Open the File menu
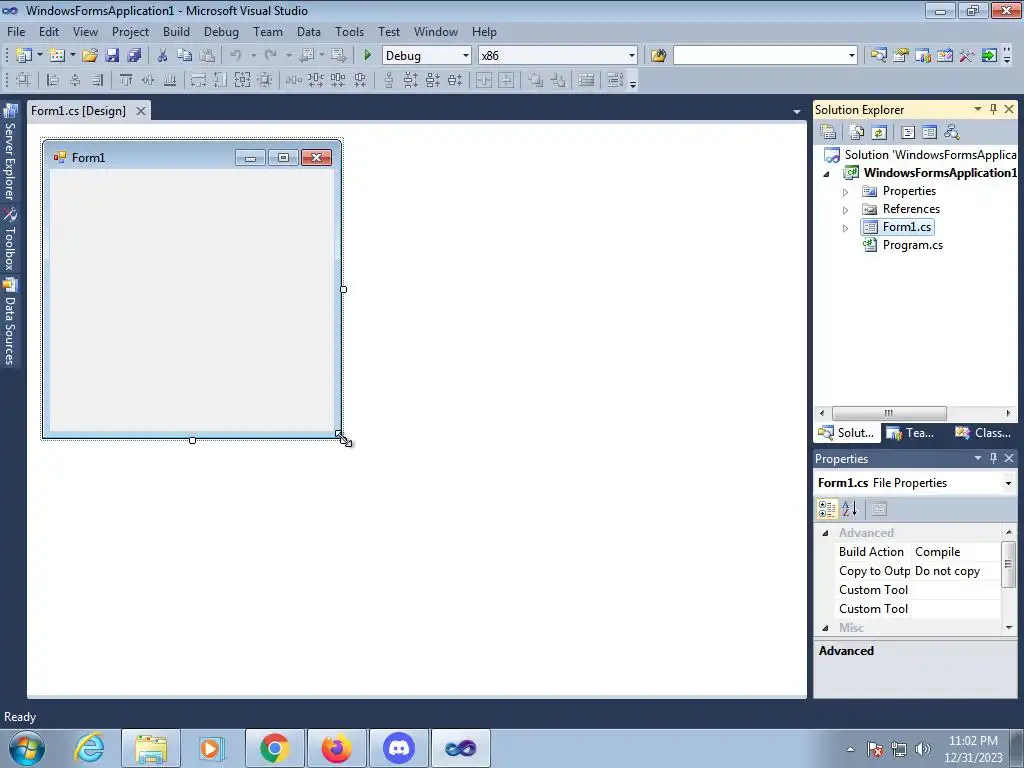Image resolution: width=1024 pixels, height=768 pixels. 16,31
